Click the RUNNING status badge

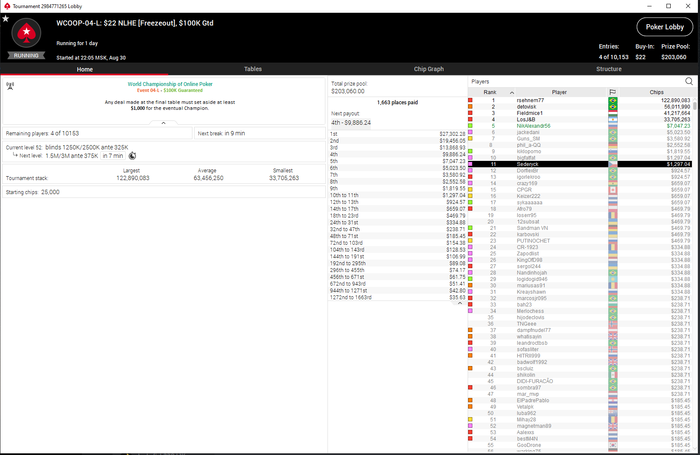pyautogui.click(x=26, y=56)
